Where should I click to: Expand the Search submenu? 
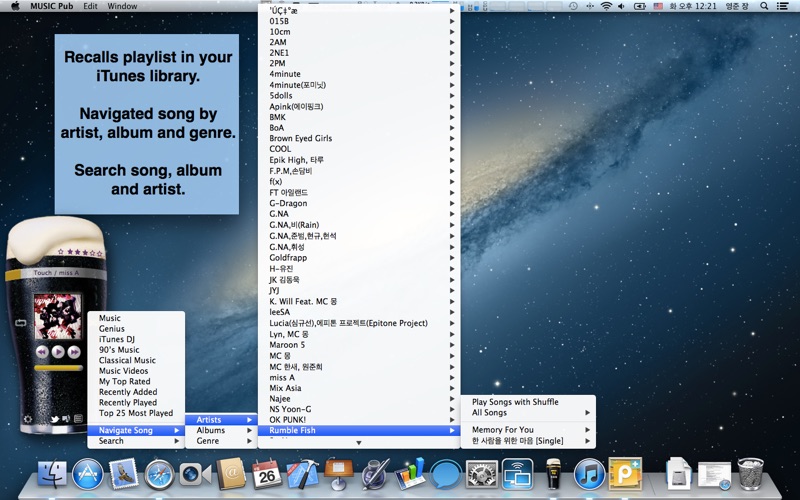(x=136, y=441)
